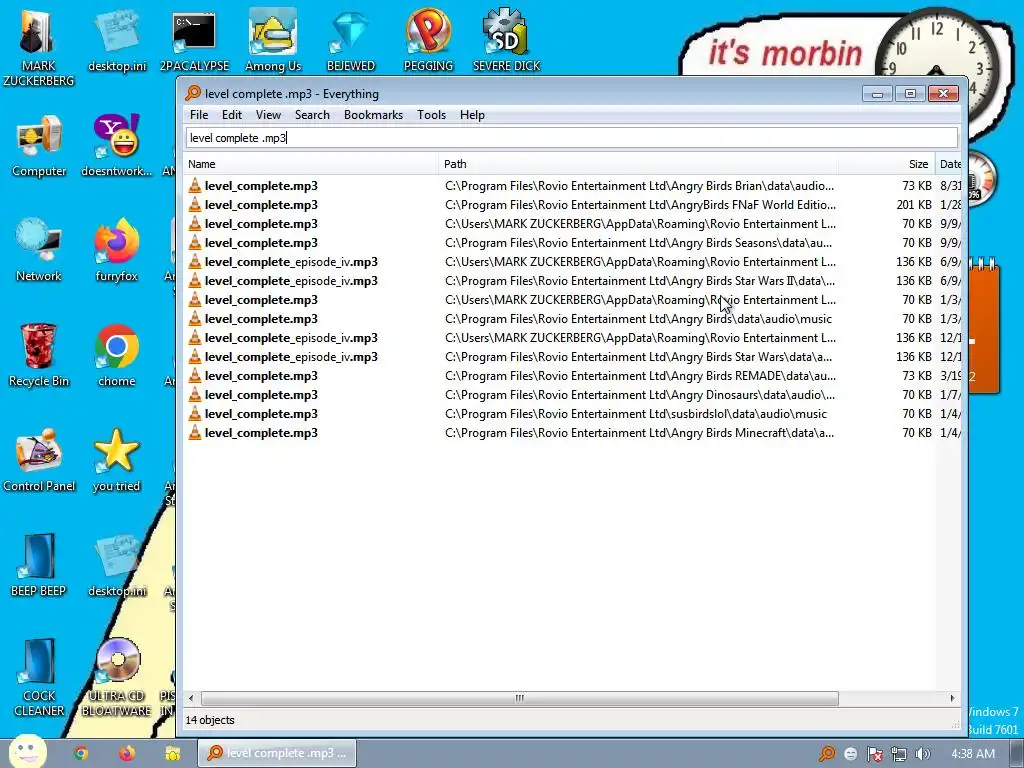Image resolution: width=1024 pixels, height=768 pixels.
Task: Click the Network desktop icon
Action: pyautogui.click(x=39, y=251)
